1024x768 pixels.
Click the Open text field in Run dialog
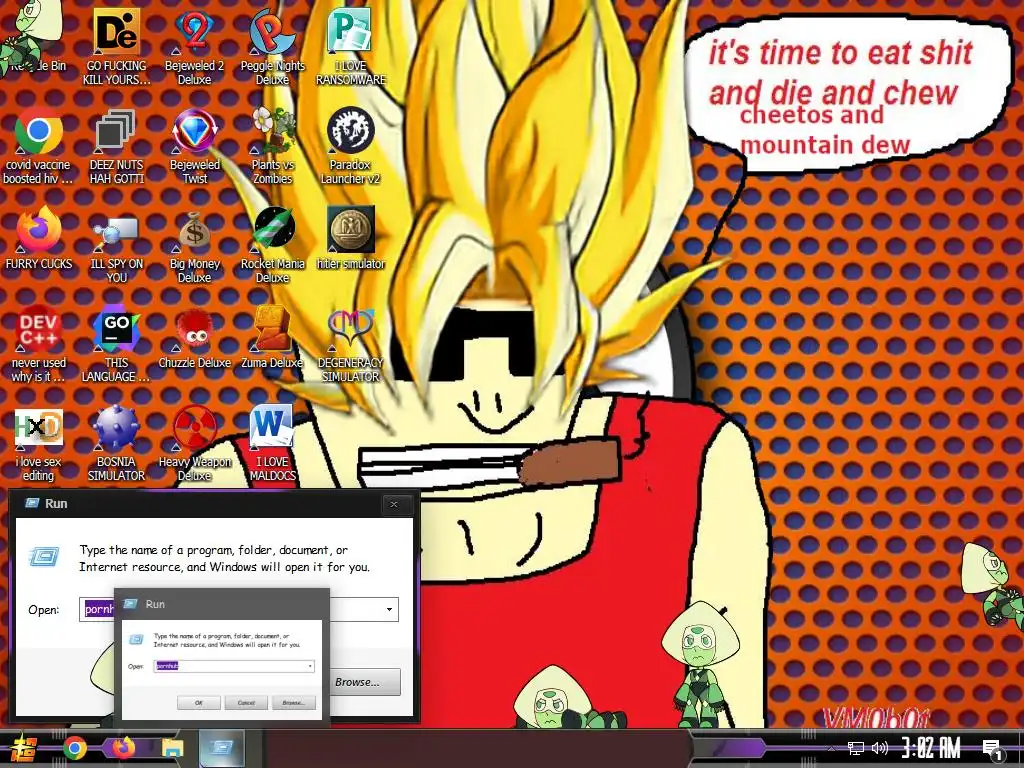click(239, 609)
